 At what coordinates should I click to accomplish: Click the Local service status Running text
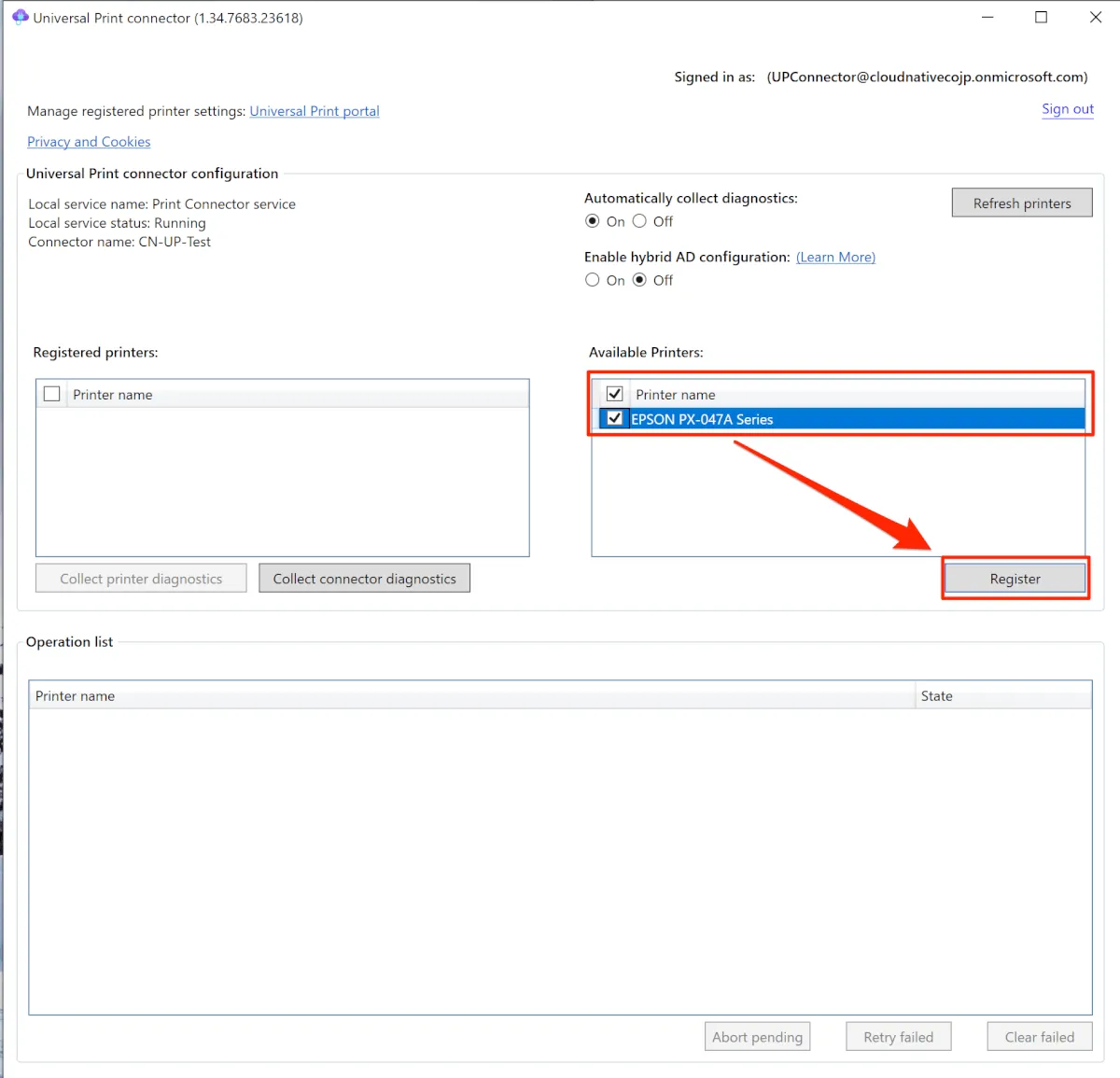tap(117, 223)
